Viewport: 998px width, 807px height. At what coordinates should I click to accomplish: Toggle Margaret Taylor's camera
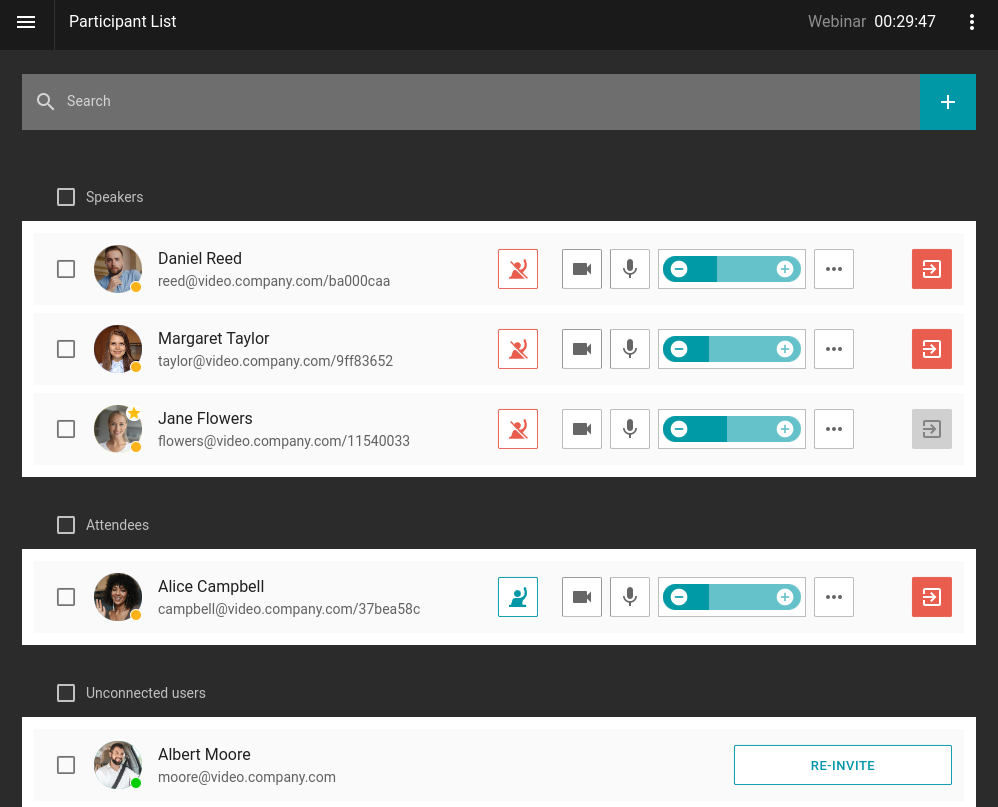(581, 349)
